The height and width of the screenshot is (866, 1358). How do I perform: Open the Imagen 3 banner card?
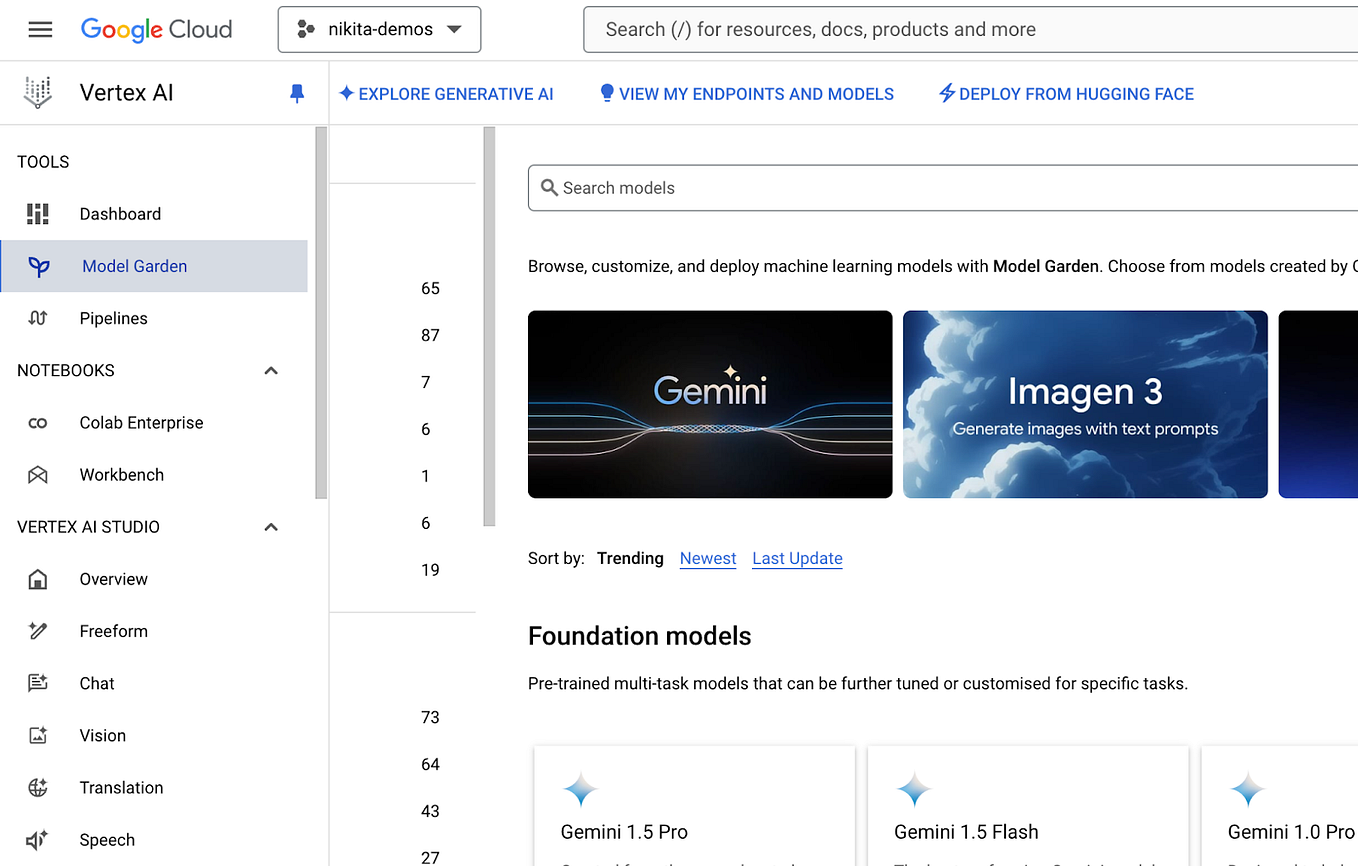tap(1085, 404)
